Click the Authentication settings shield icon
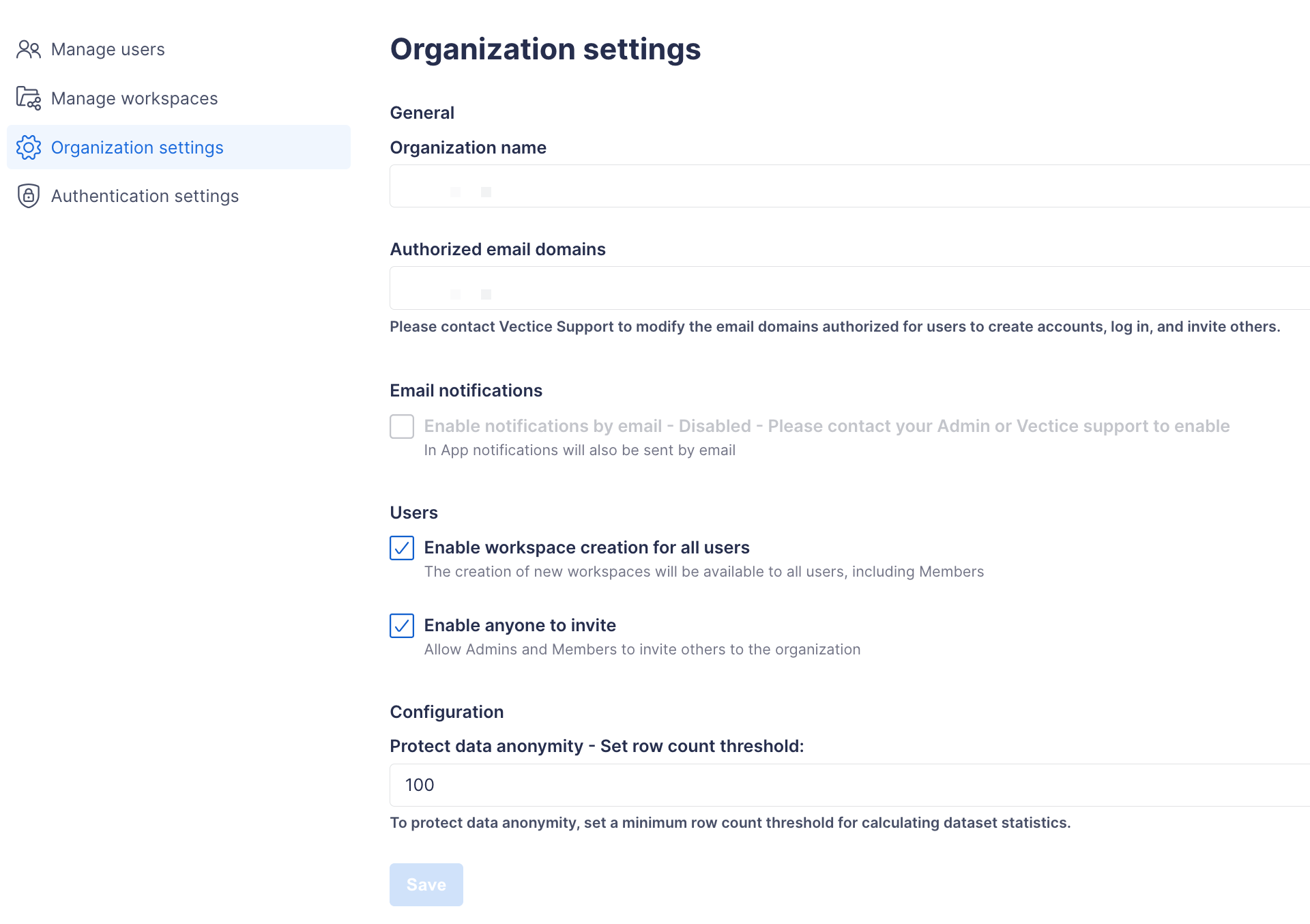Viewport: 1310px width, 924px height. (29, 196)
